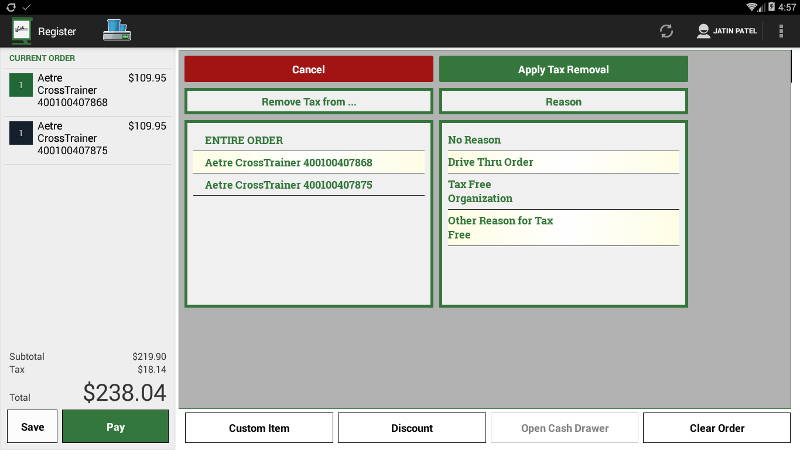Choose No Reason option
The width and height of the screenshot is (800, 450).
(563, 140)
